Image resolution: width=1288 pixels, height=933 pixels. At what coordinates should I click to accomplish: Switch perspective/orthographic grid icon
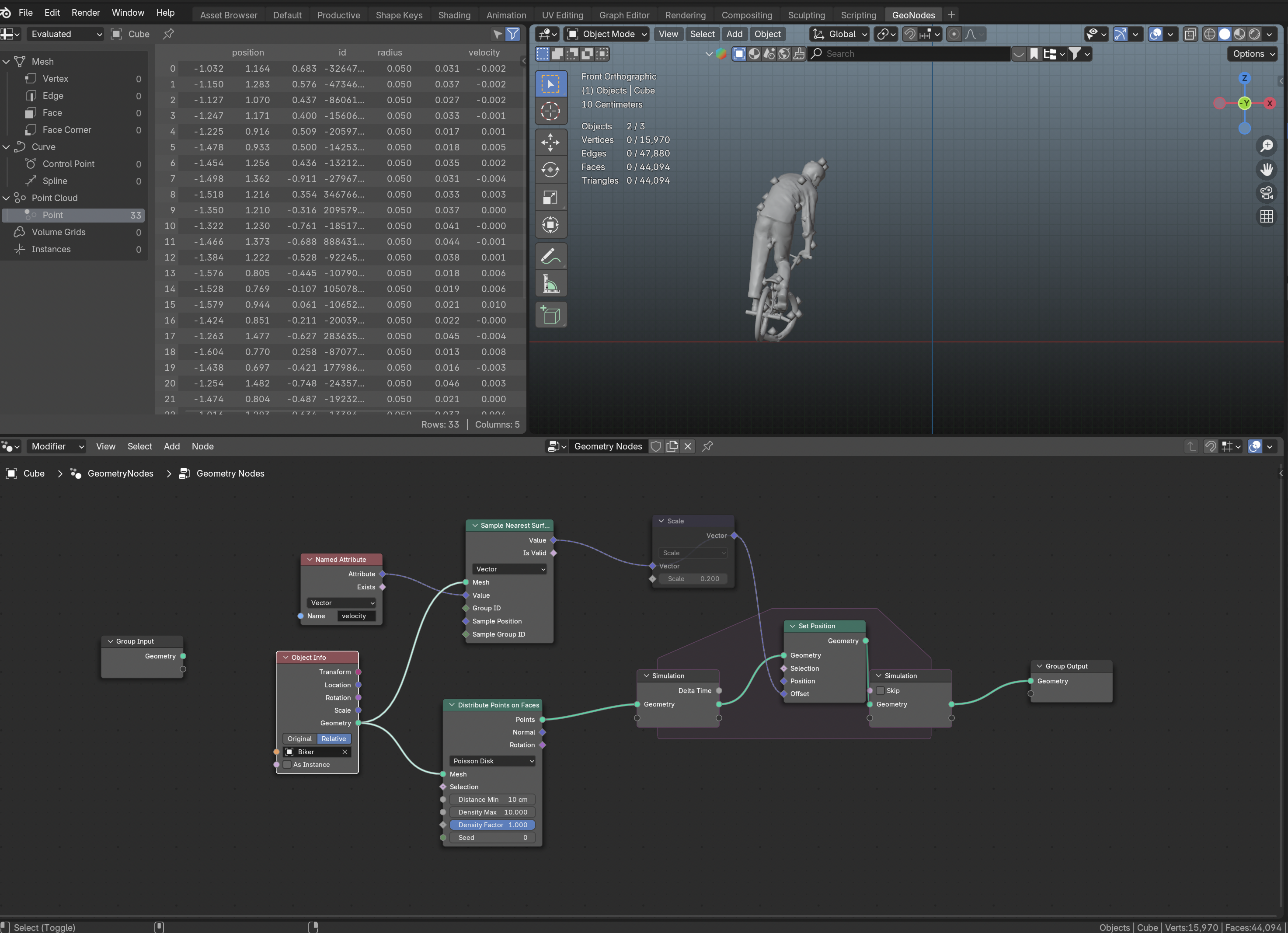tap(1266, 216)
